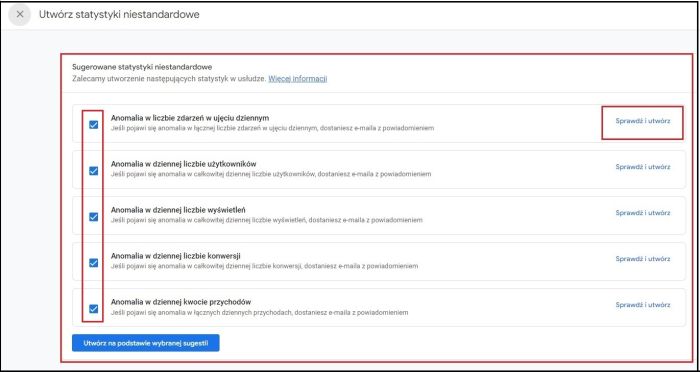The image size is (700, 372).
Task: Select the title Anomalia w liczbie zdarzeń w ujęciu dziennym
Action: (x=190, y=118)
